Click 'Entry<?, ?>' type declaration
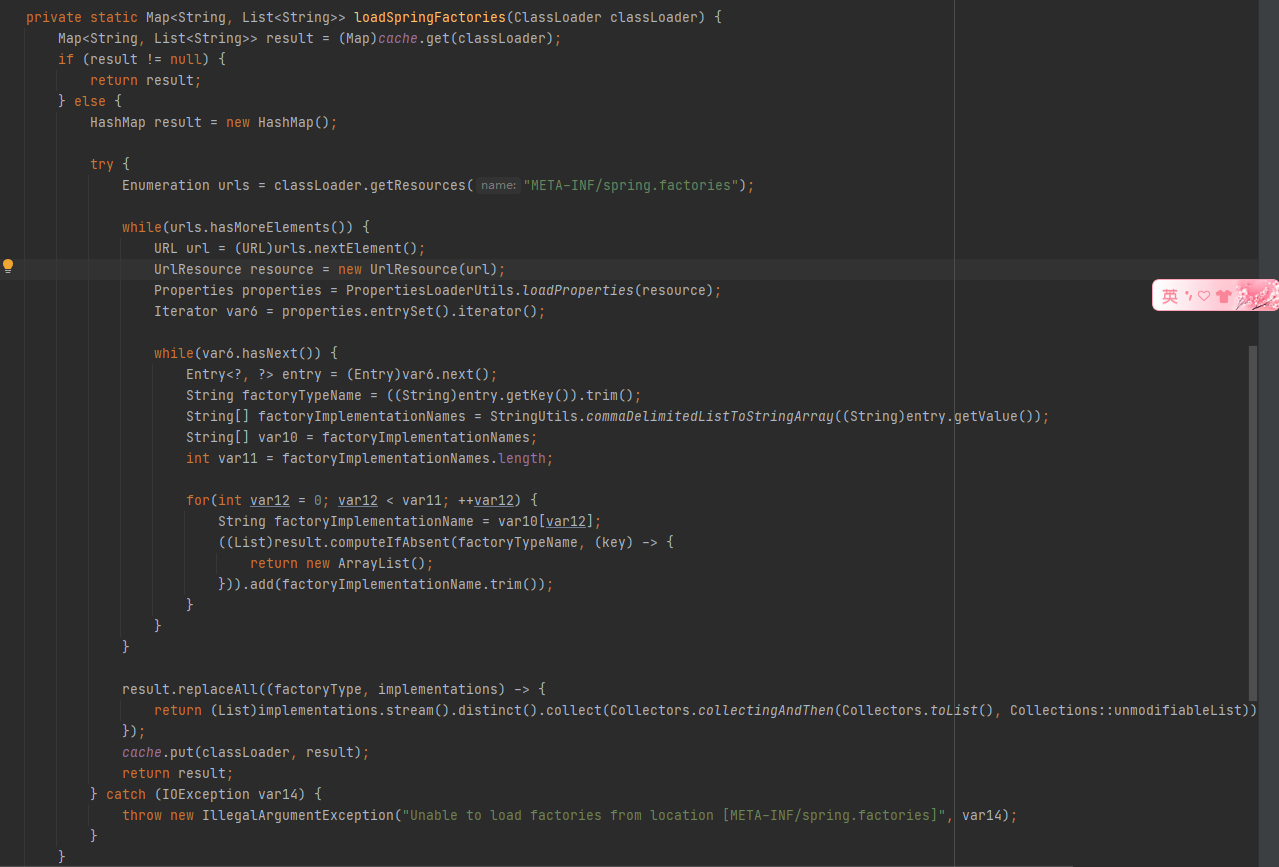Screen dimensions: 1279x867 pyautogui.click(x=230, y=375)
